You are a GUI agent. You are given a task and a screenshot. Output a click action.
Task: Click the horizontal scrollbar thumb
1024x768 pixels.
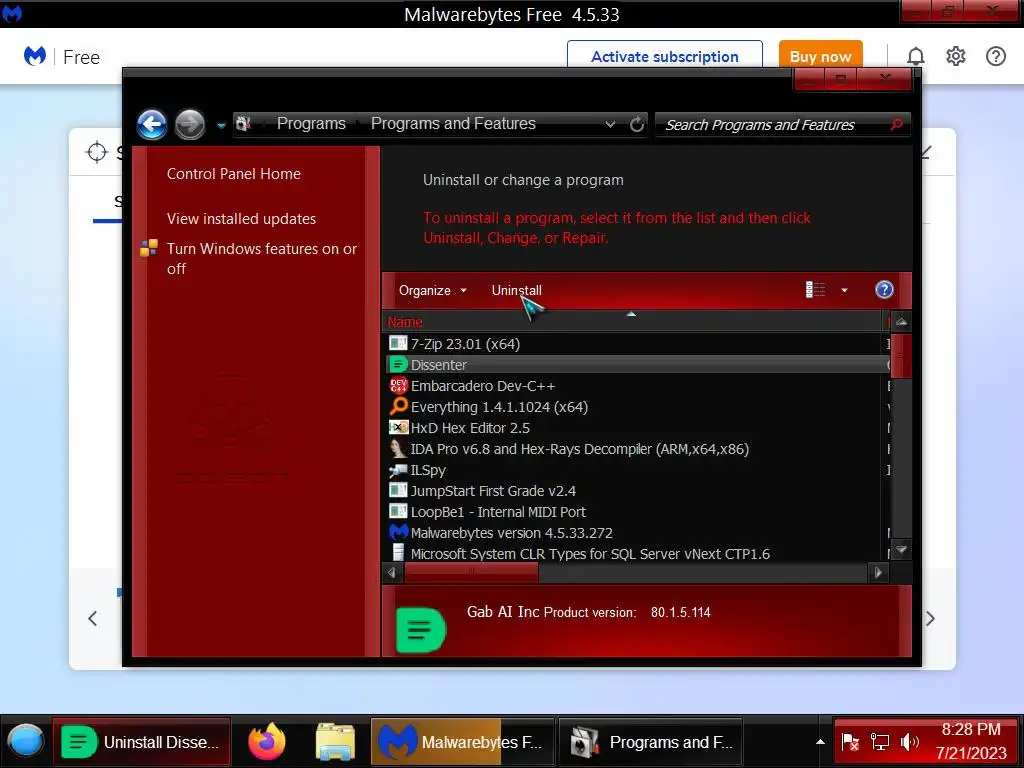pos(472,573)
